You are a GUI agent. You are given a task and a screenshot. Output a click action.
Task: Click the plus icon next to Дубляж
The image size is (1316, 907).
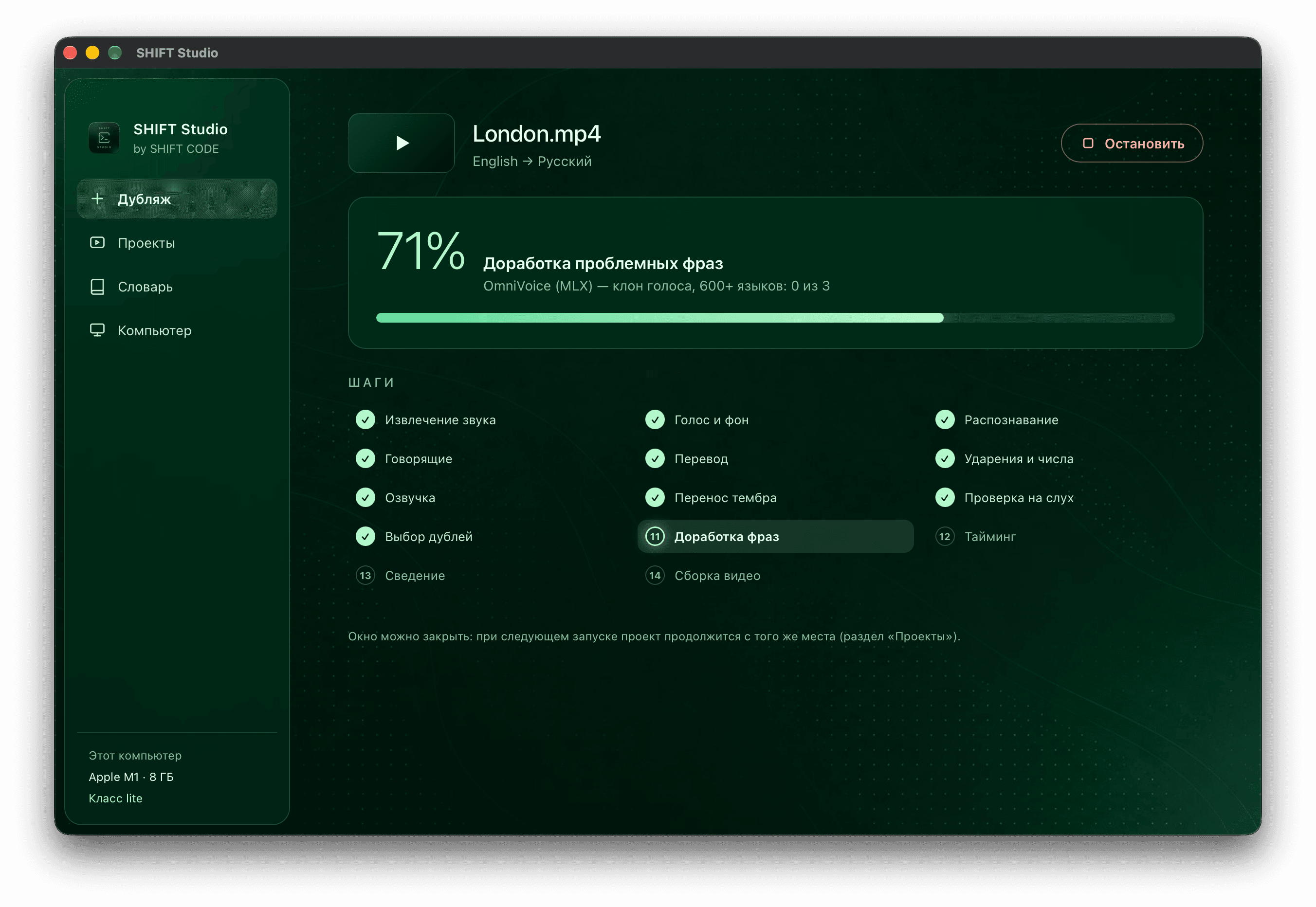(x=97, y=199)
